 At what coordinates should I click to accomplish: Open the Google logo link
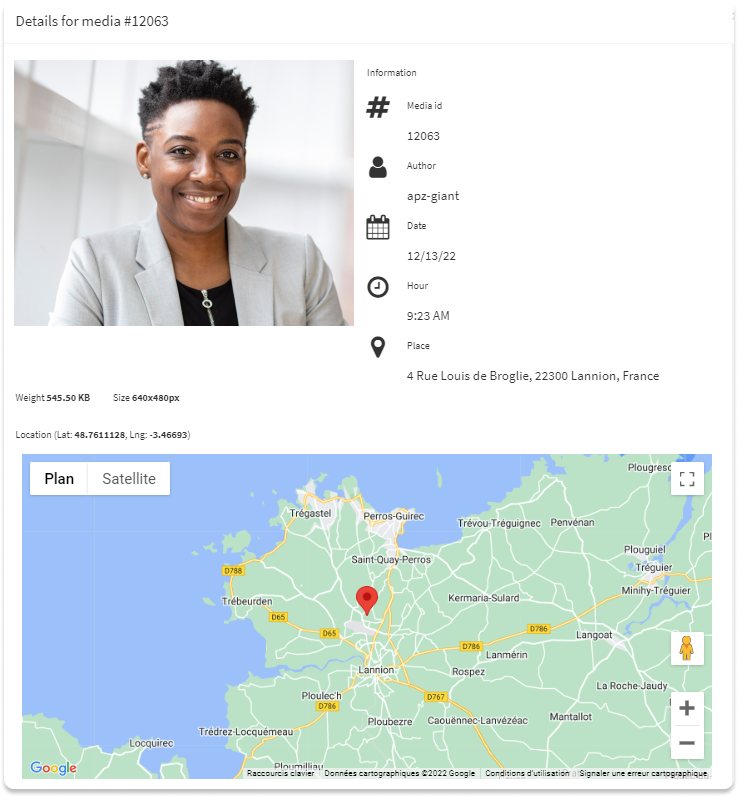coord(53,768)
